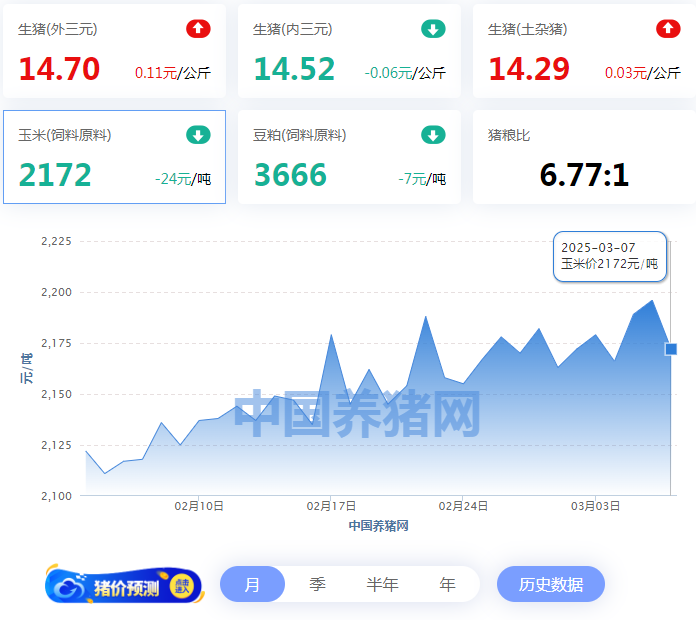Click the 2025-03-07 chart tooltip
Image resolution: width=696 pixels, height=620 pixels.
pyautogui.click(x=610, y=256)
